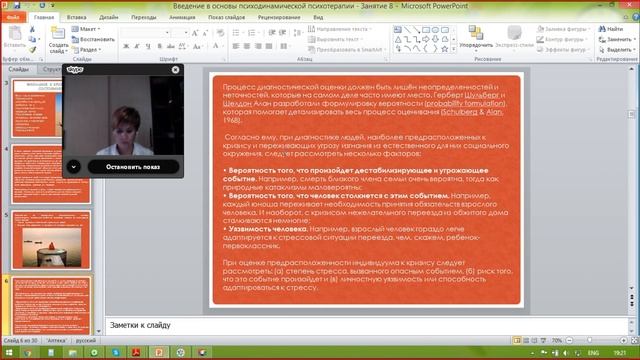640x360 pixels.
Task: Click the Вставить paste button
Action: 15,38
